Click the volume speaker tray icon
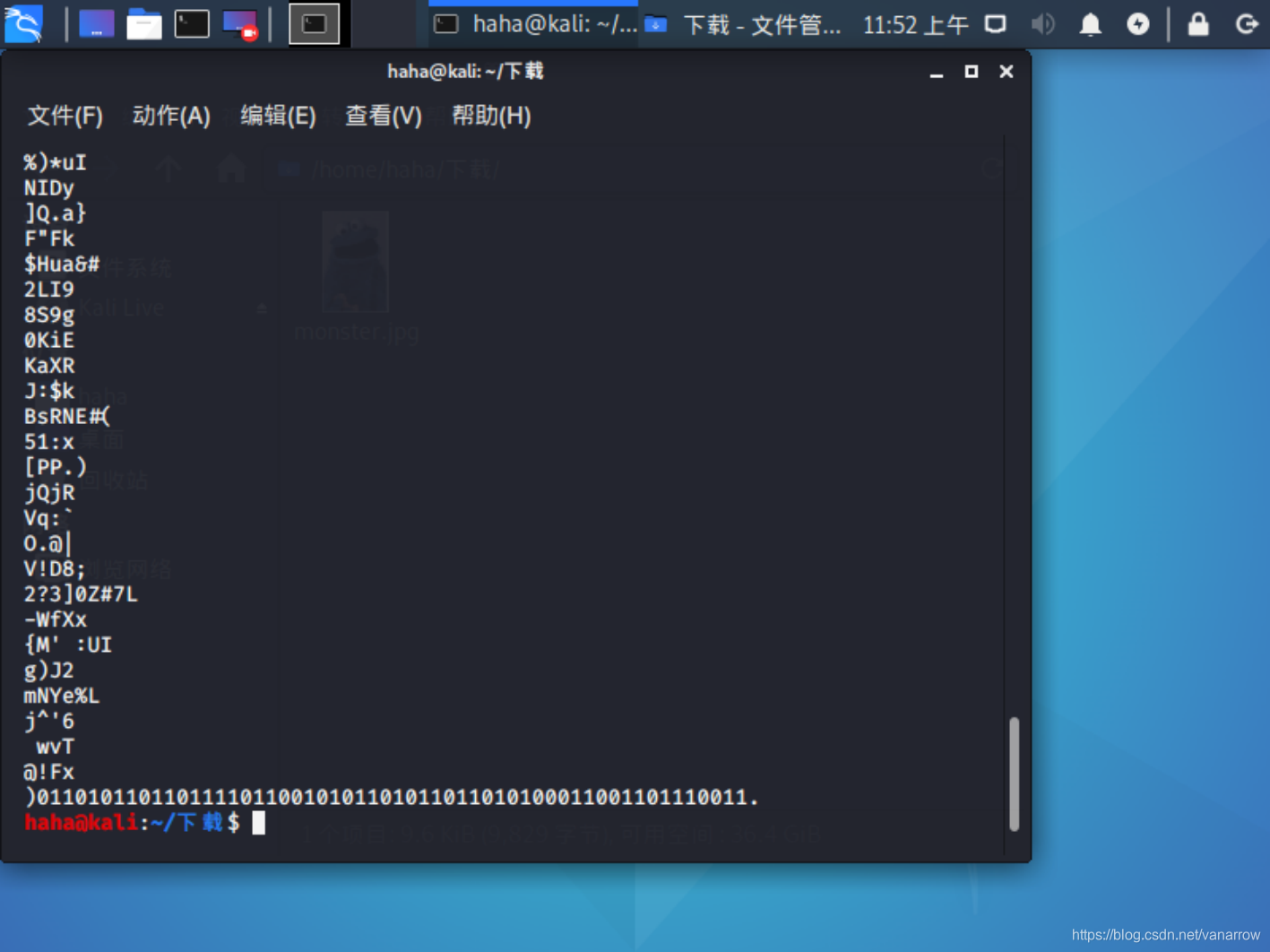1270x952 pixels. click(1042, 24)
